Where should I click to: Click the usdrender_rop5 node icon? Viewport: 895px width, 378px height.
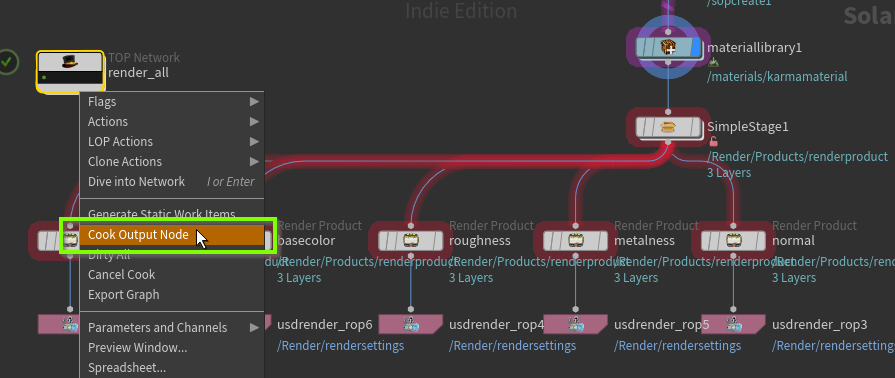pos(575,324)
